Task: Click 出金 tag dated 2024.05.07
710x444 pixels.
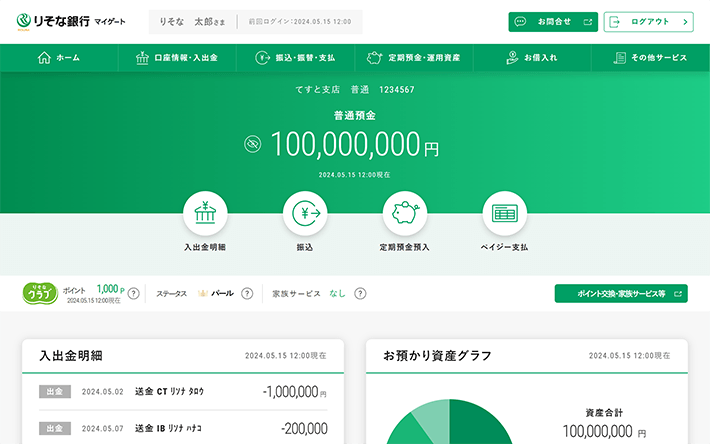Action: (55, 428)
